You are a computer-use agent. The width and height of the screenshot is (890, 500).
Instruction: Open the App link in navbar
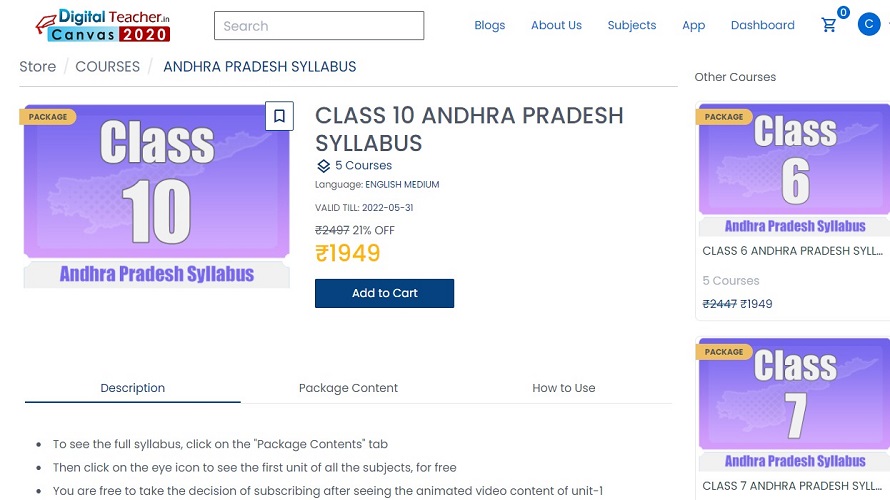pyautogui.click(x=693, y=26)
